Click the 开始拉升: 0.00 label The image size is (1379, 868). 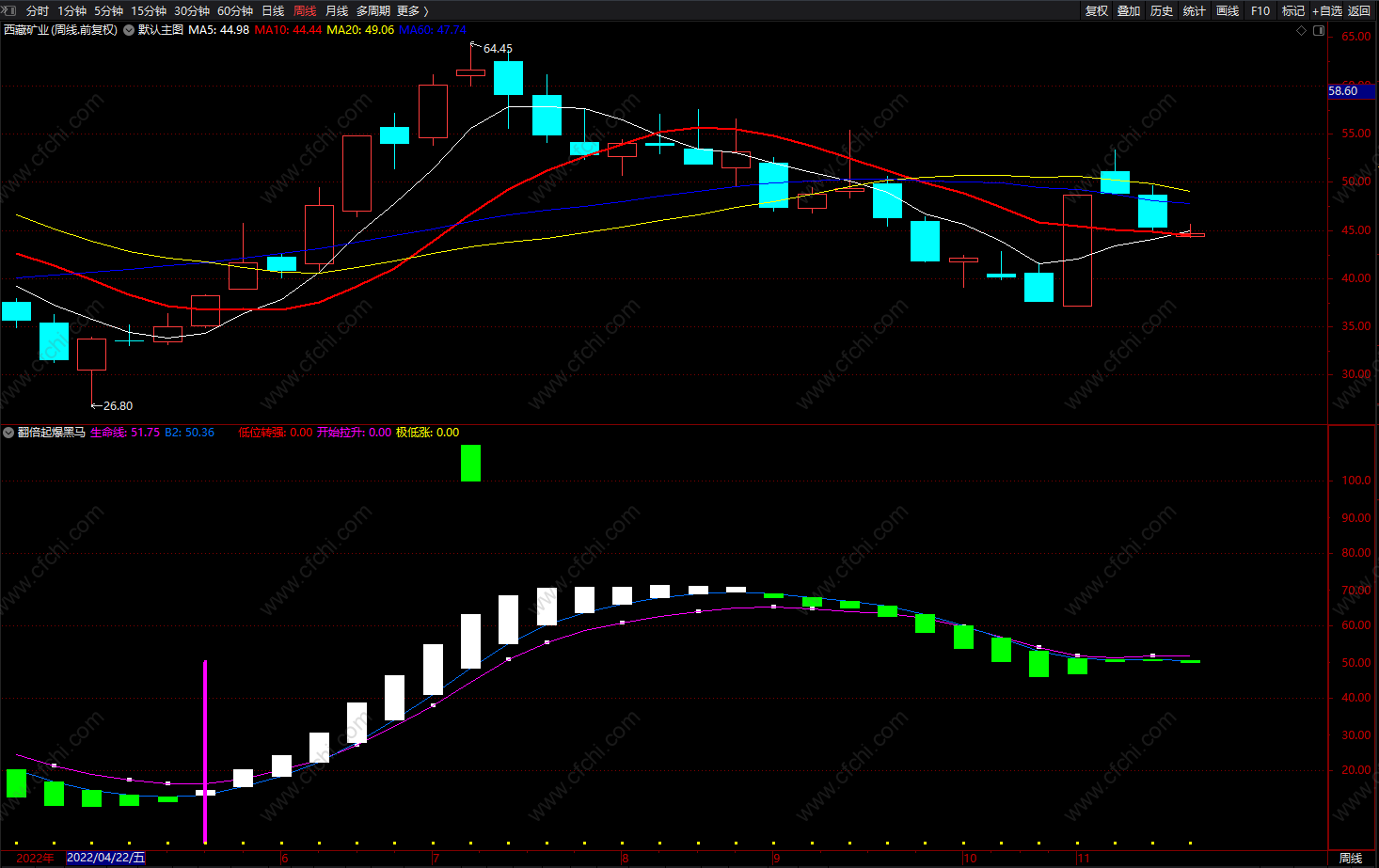[355, 433]
